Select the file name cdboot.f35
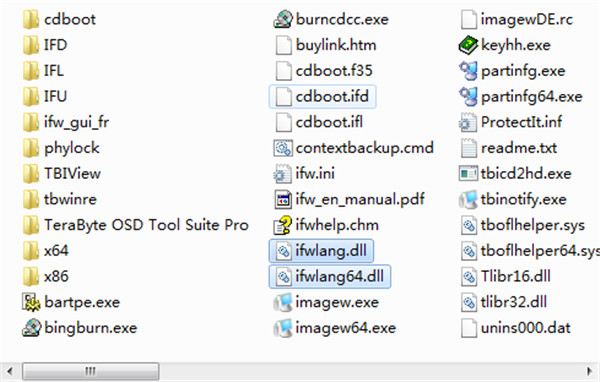Screen dimensions: 600x382 pyautogui.click(x=334, y=70)
